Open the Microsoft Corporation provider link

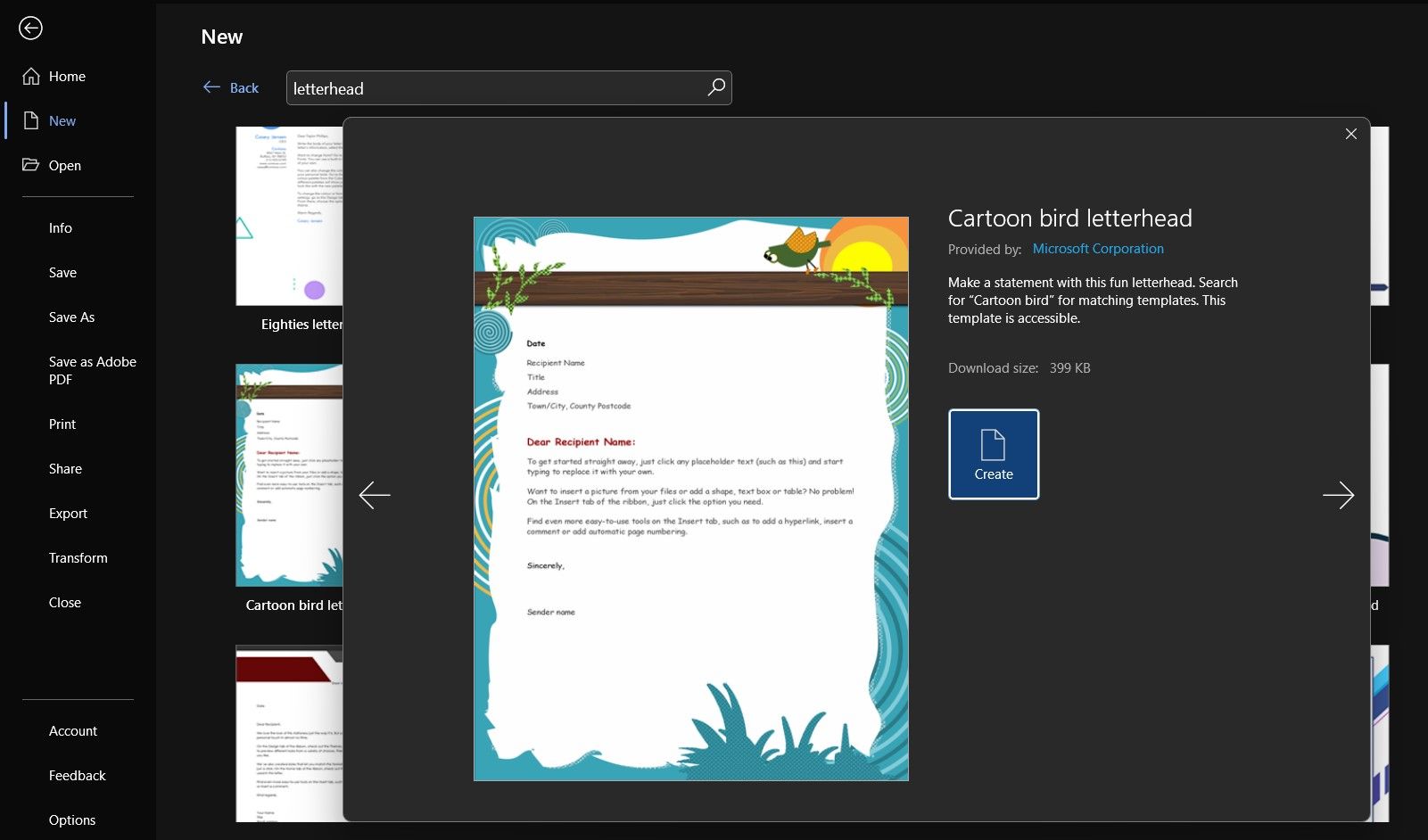pyautogui.click(x=1098, y=249)
